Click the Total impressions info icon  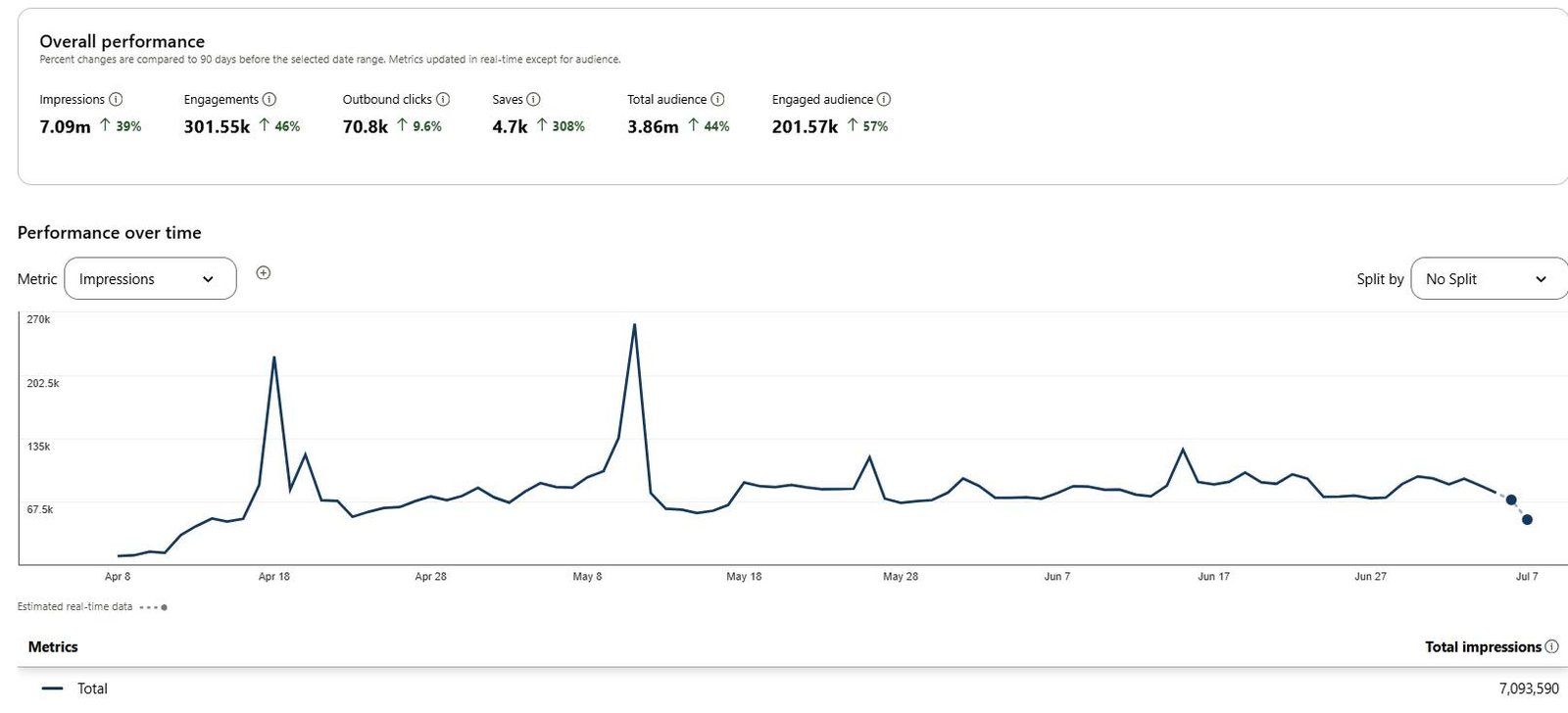coord(1551,646)
